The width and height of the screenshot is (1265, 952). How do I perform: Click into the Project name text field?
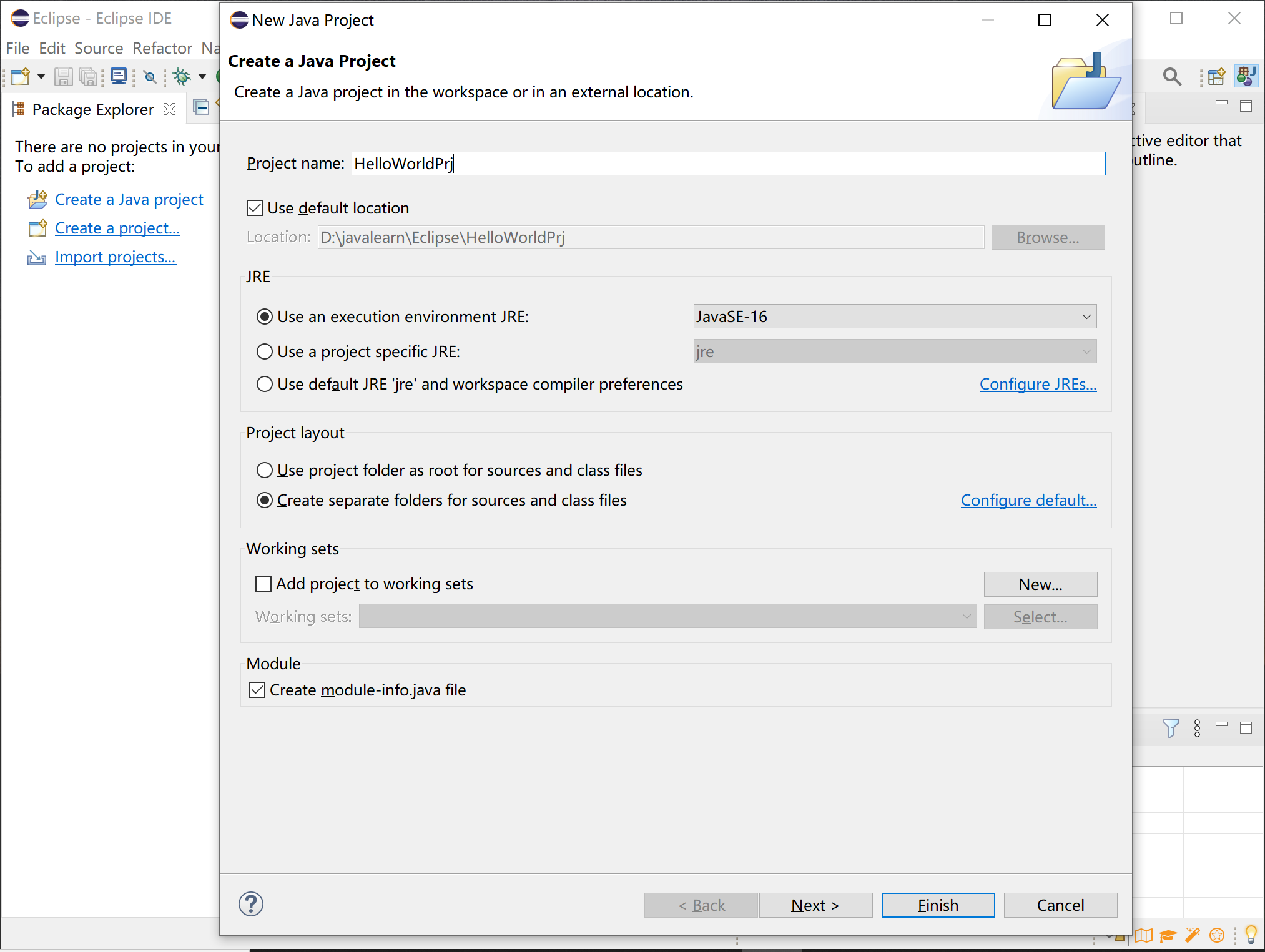point(727,164)
